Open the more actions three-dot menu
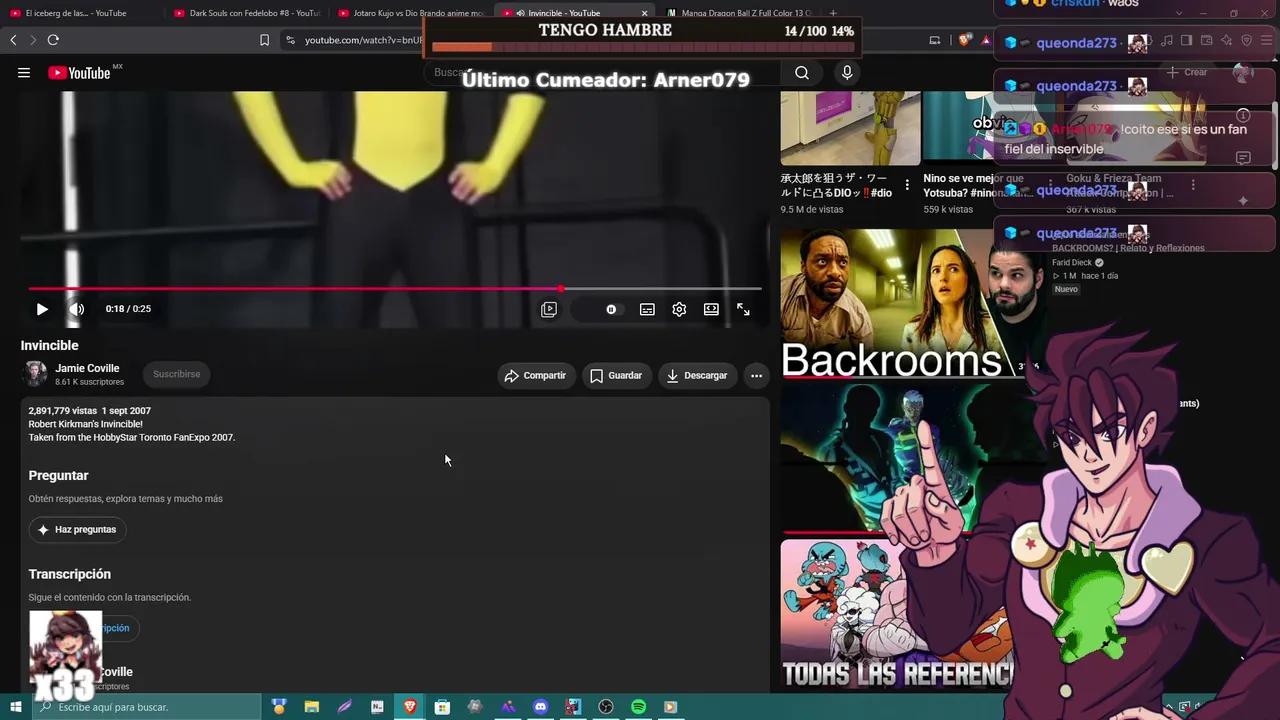 pyautogui.click(x=756, y=375)
